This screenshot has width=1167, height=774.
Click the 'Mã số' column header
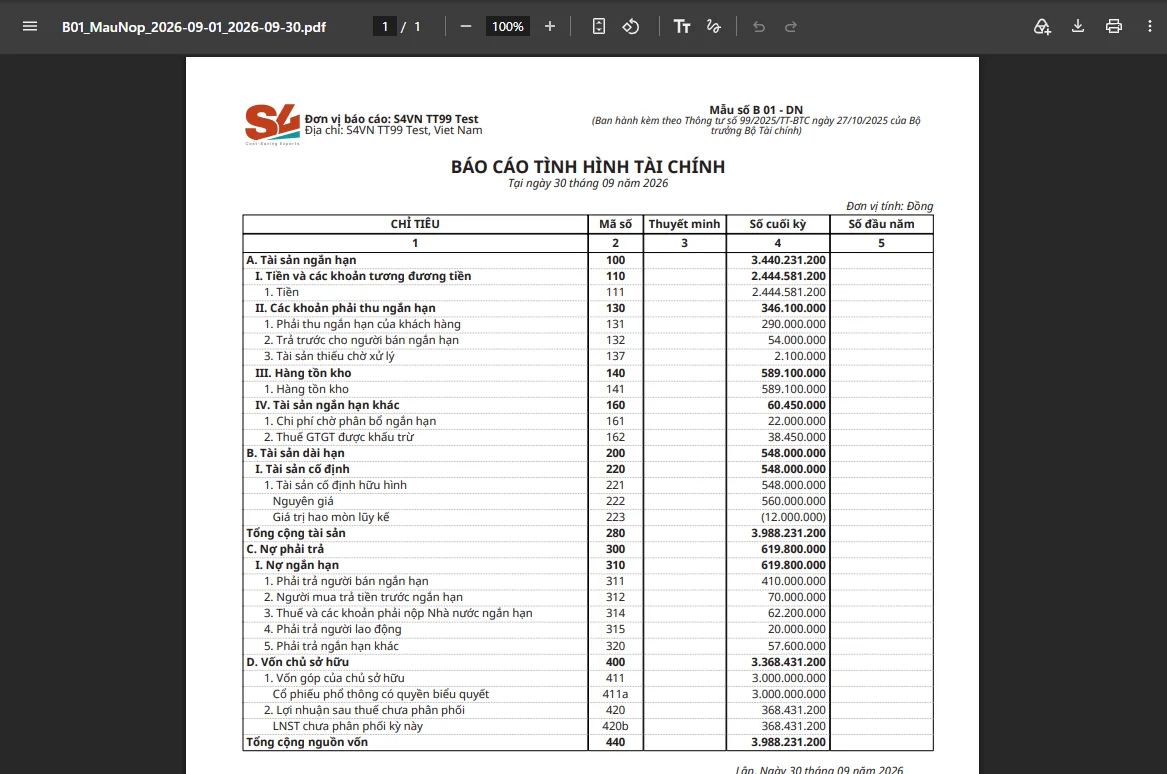(616, 224)
